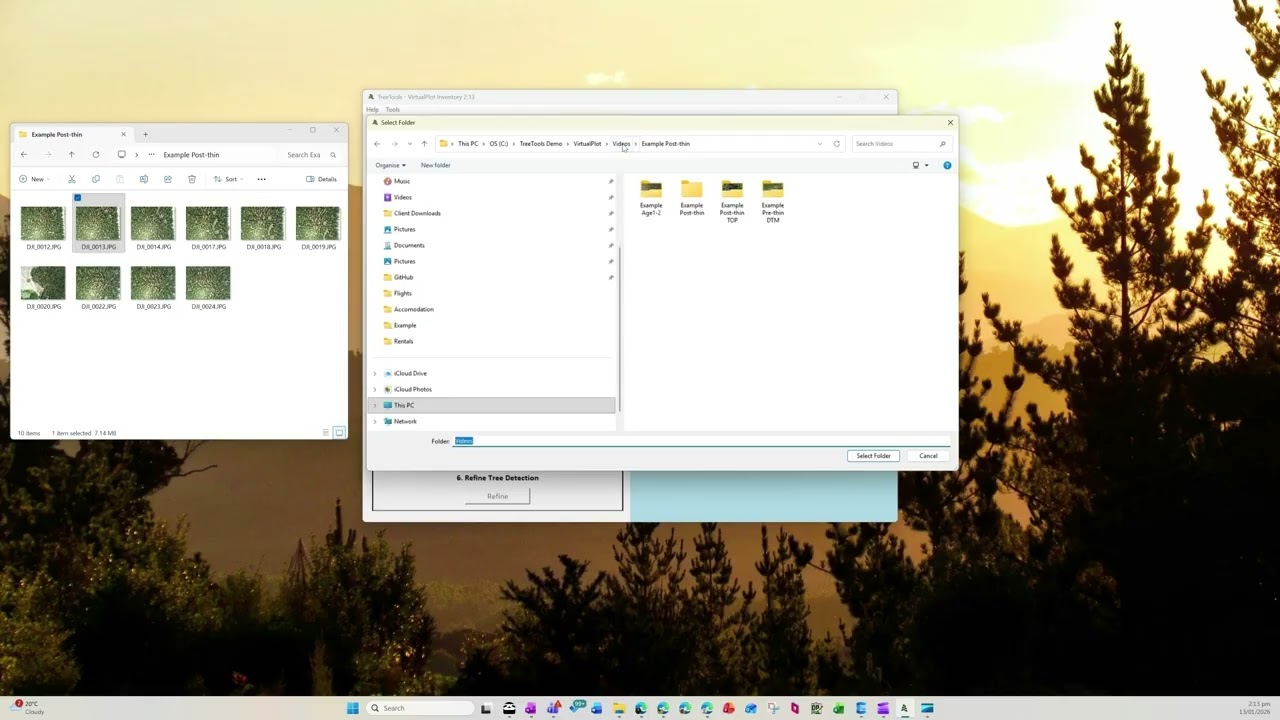Click the Back arrow in Select Folder dialog

pyautogui.click(x=377, y=144)
